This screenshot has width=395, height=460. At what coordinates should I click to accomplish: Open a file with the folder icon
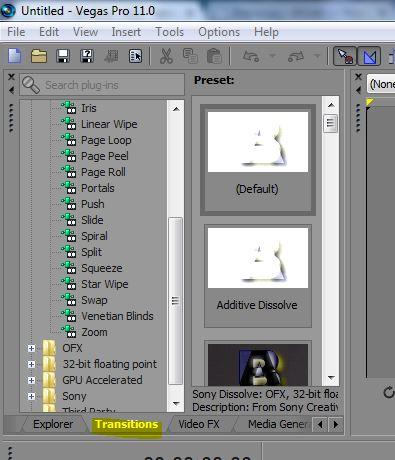coord(39,56)
